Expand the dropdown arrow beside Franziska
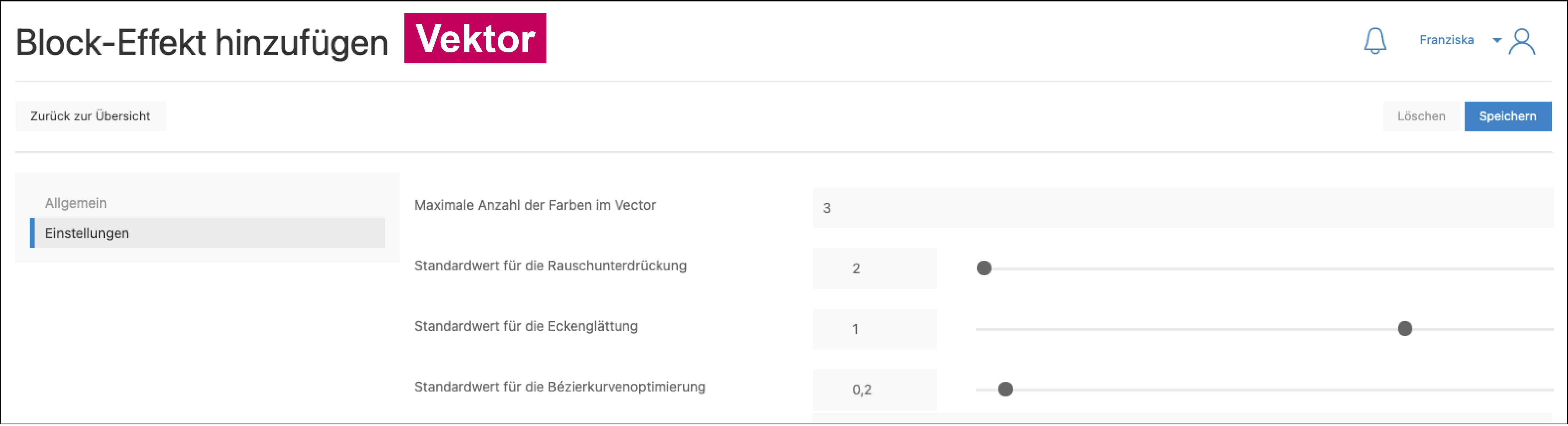Image resolution: width=1568 pixels, height=426 pixels. (x=1497, y=41)
